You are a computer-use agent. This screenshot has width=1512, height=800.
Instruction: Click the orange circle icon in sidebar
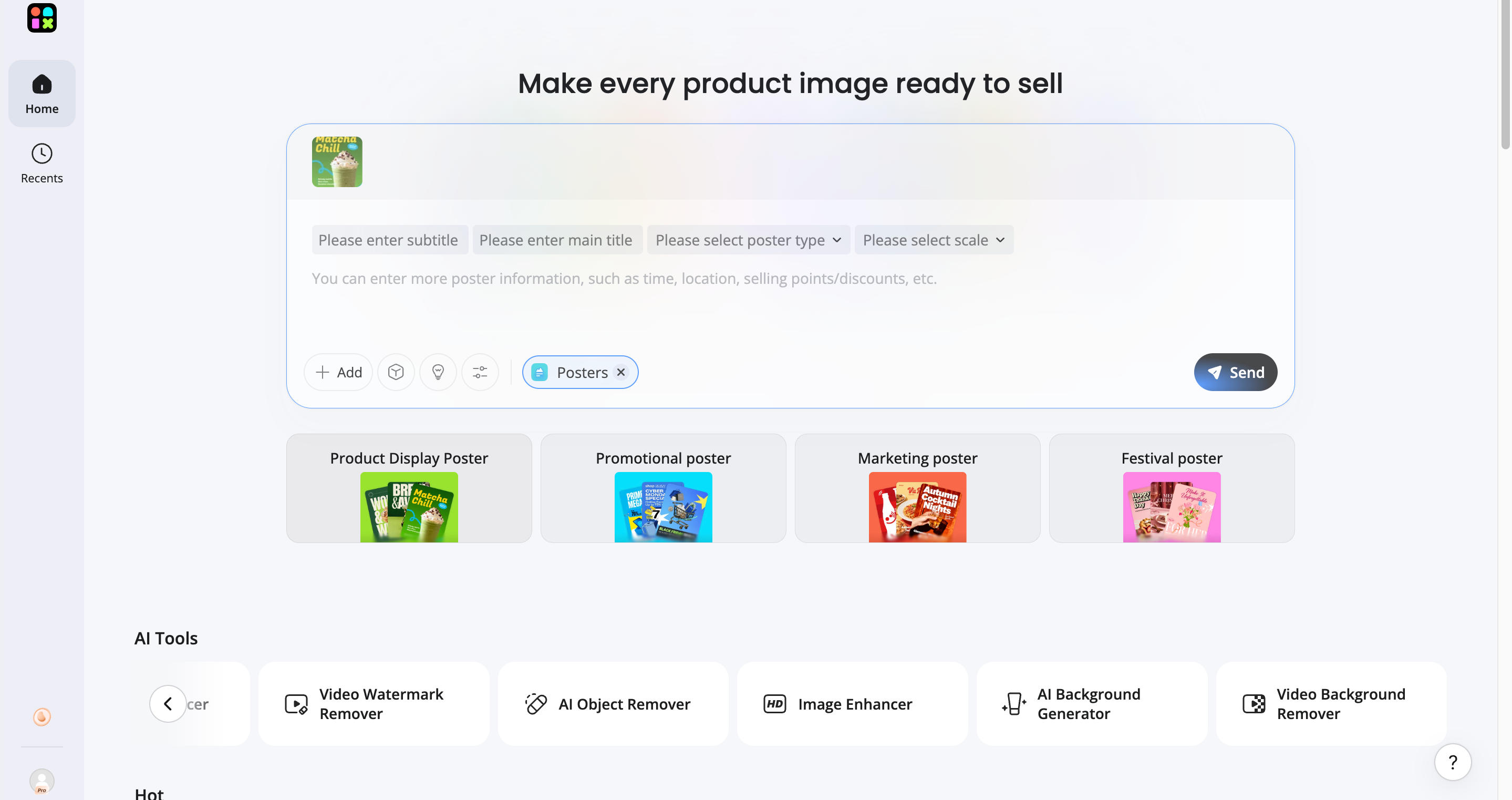click(42, 717)
